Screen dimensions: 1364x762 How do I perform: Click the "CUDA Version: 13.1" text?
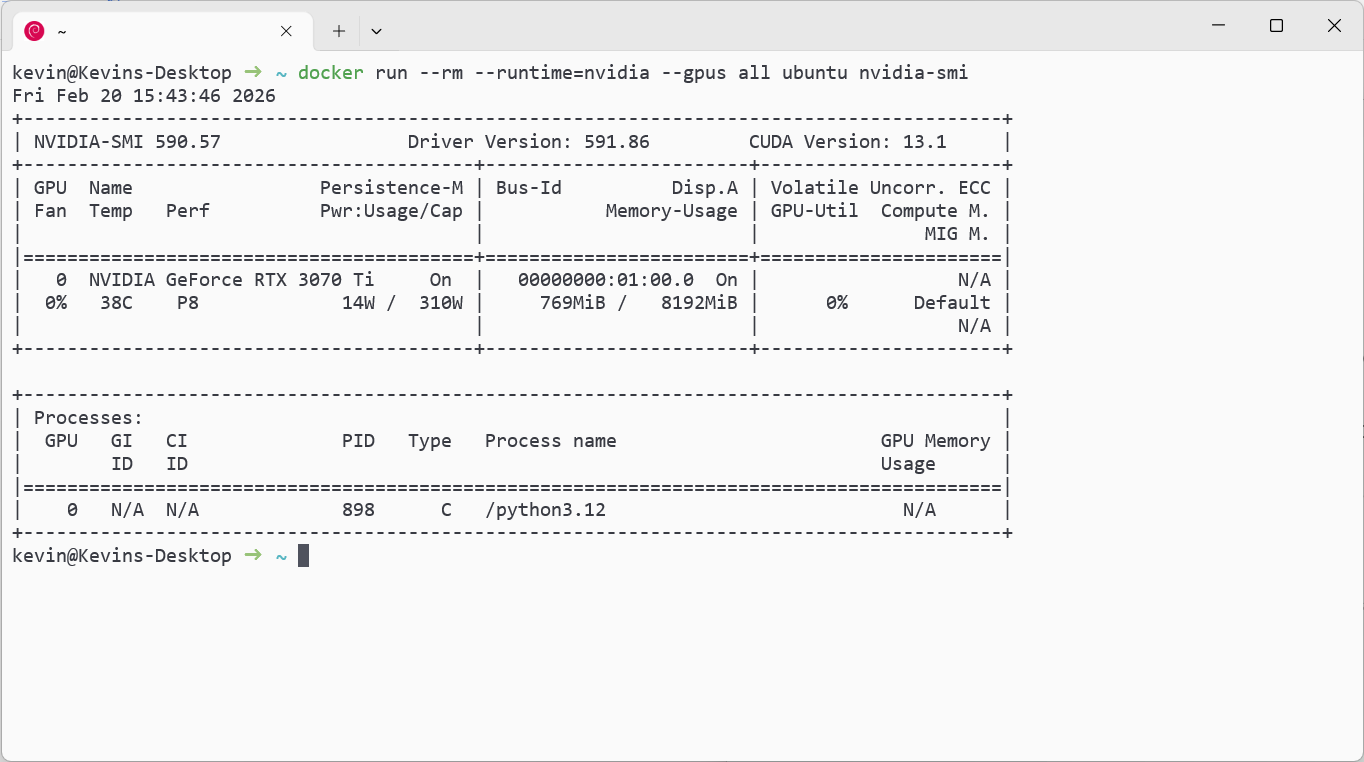coord(847,142)
